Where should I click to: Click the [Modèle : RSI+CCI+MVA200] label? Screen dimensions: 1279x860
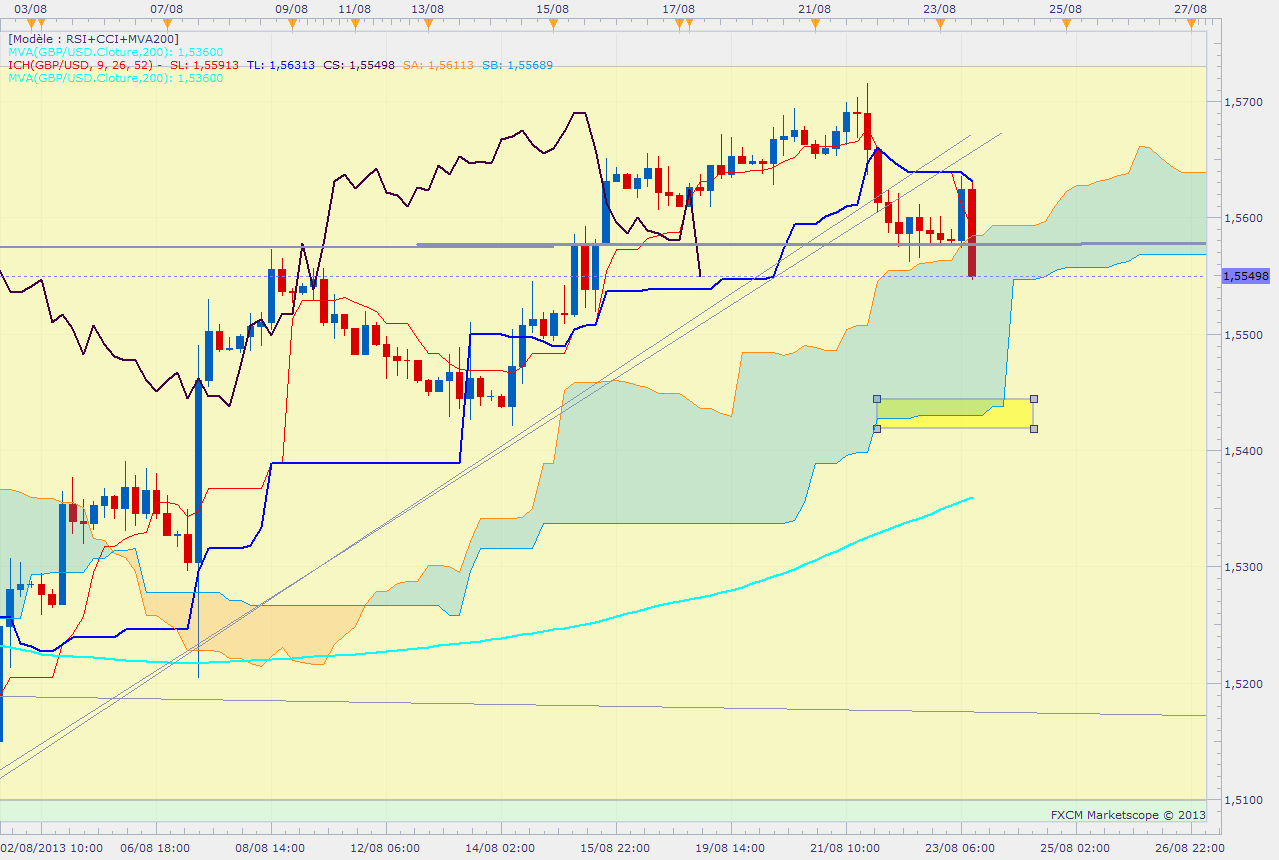click(94, 39)
